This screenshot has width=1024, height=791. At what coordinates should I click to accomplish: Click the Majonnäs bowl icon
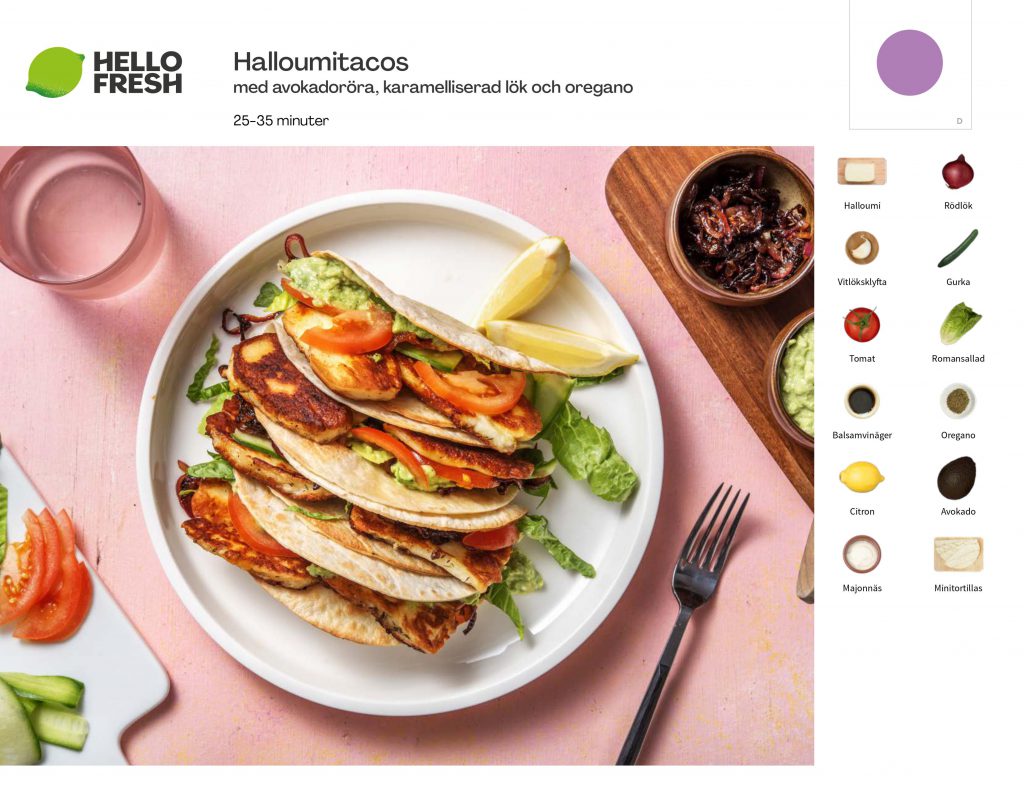tap(861, 554)
